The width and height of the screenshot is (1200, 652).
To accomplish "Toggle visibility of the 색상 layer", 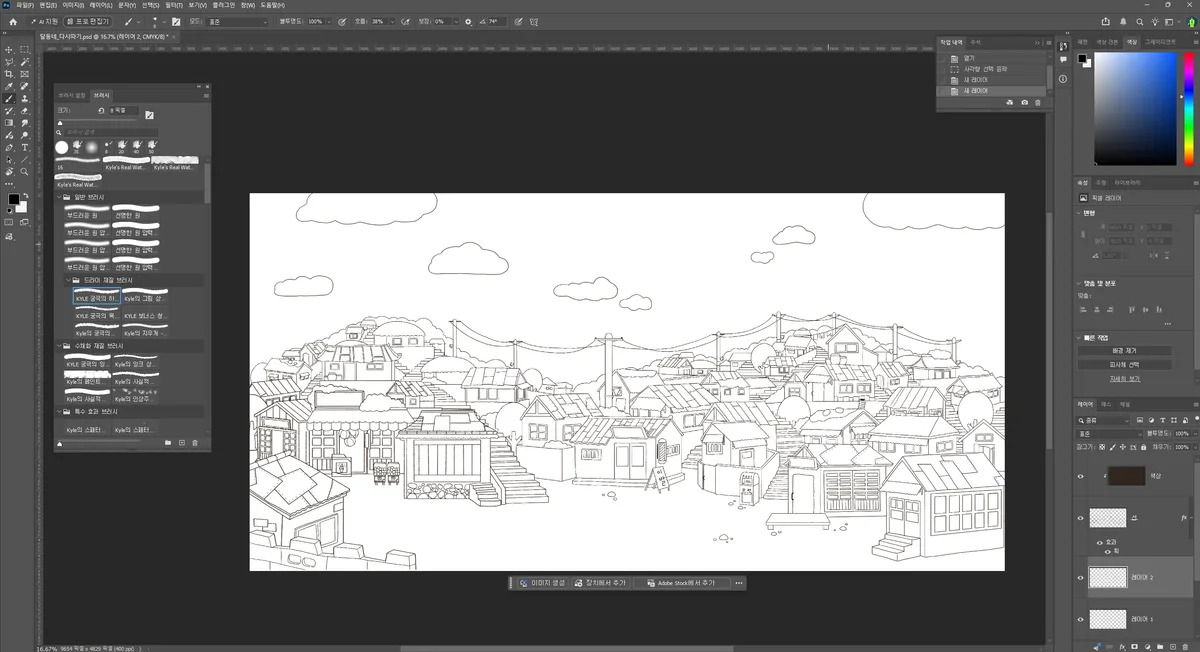I will 1080,476.
